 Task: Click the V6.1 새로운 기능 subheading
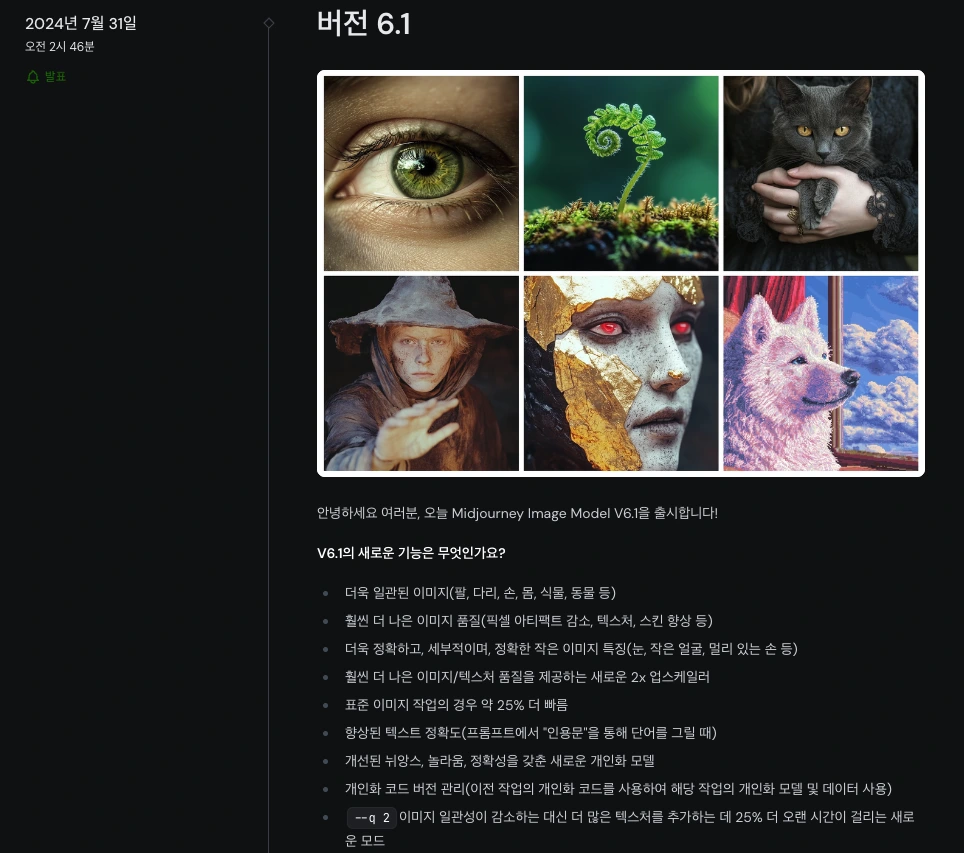411,553
